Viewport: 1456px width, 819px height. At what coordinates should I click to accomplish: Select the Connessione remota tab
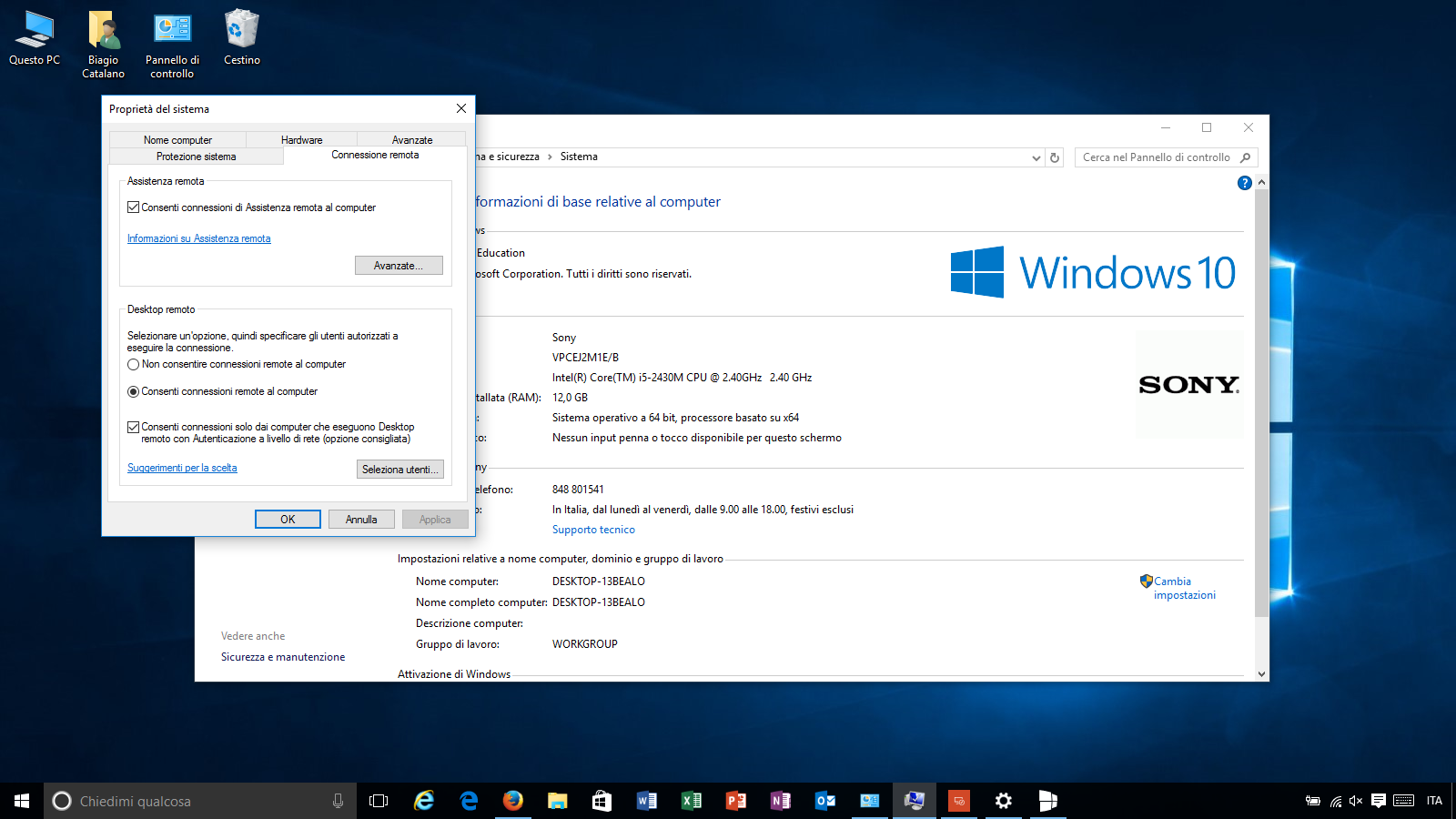(x=375, y=155)
